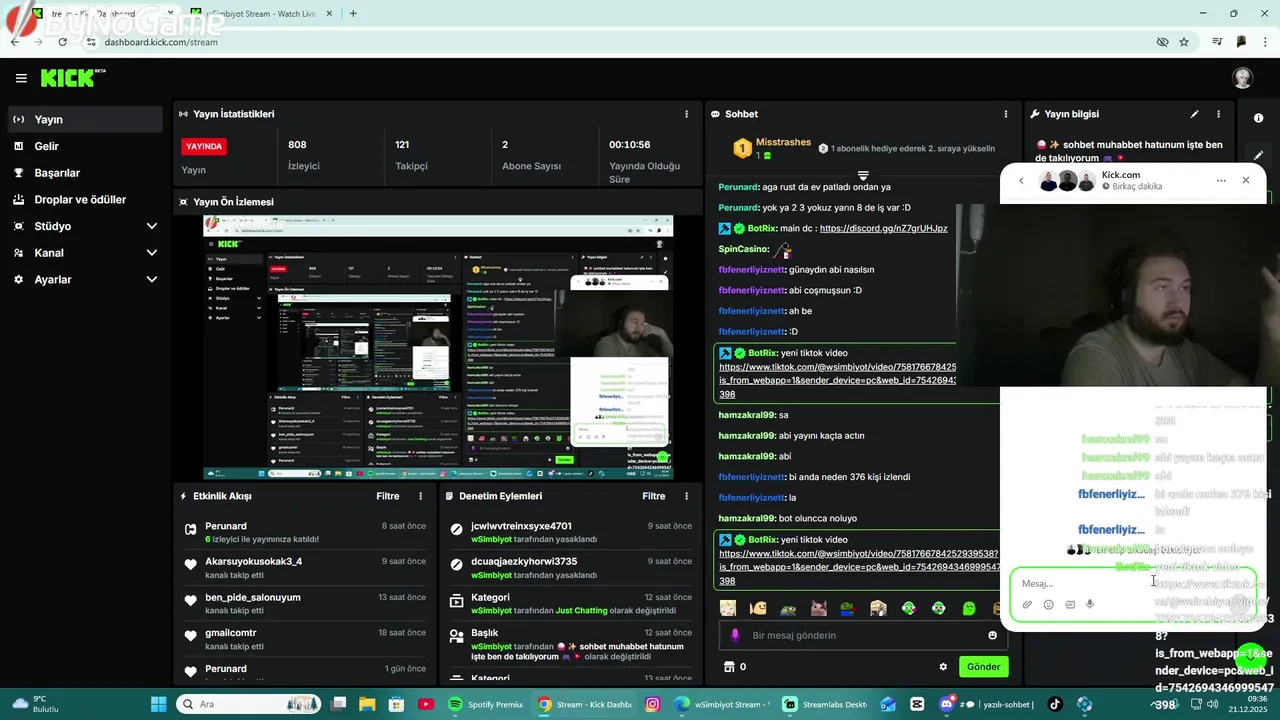Click the pencil icon on the right rail
The width and height of the screenshot is (1280, 720).
click(1258, 155)
